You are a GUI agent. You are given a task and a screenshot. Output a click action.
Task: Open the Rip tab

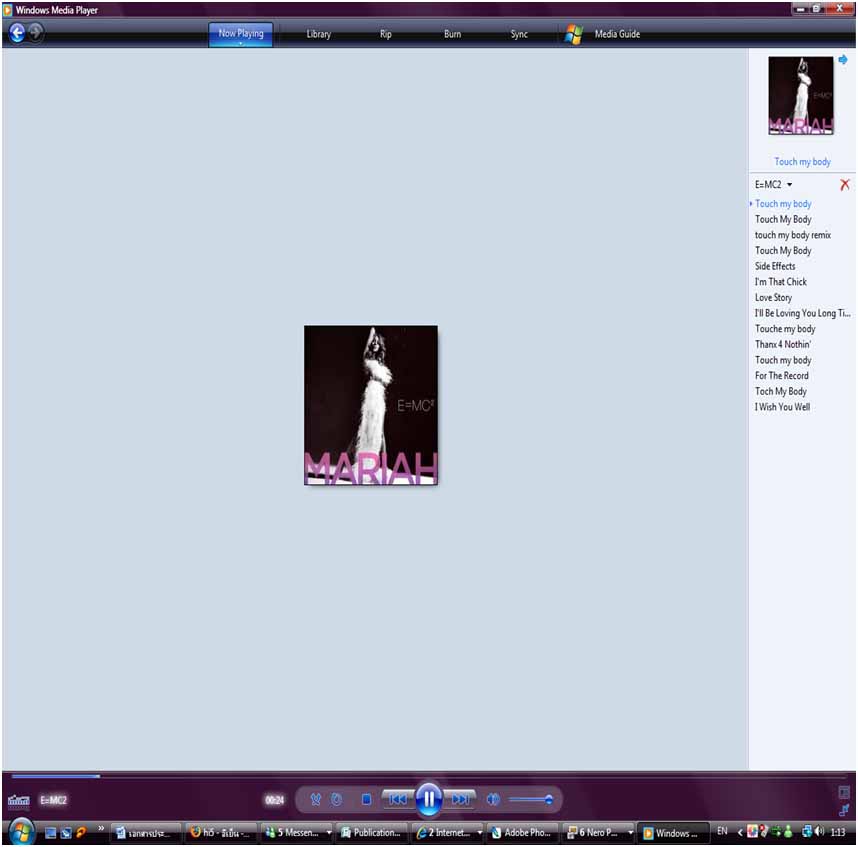click(386, 34)
